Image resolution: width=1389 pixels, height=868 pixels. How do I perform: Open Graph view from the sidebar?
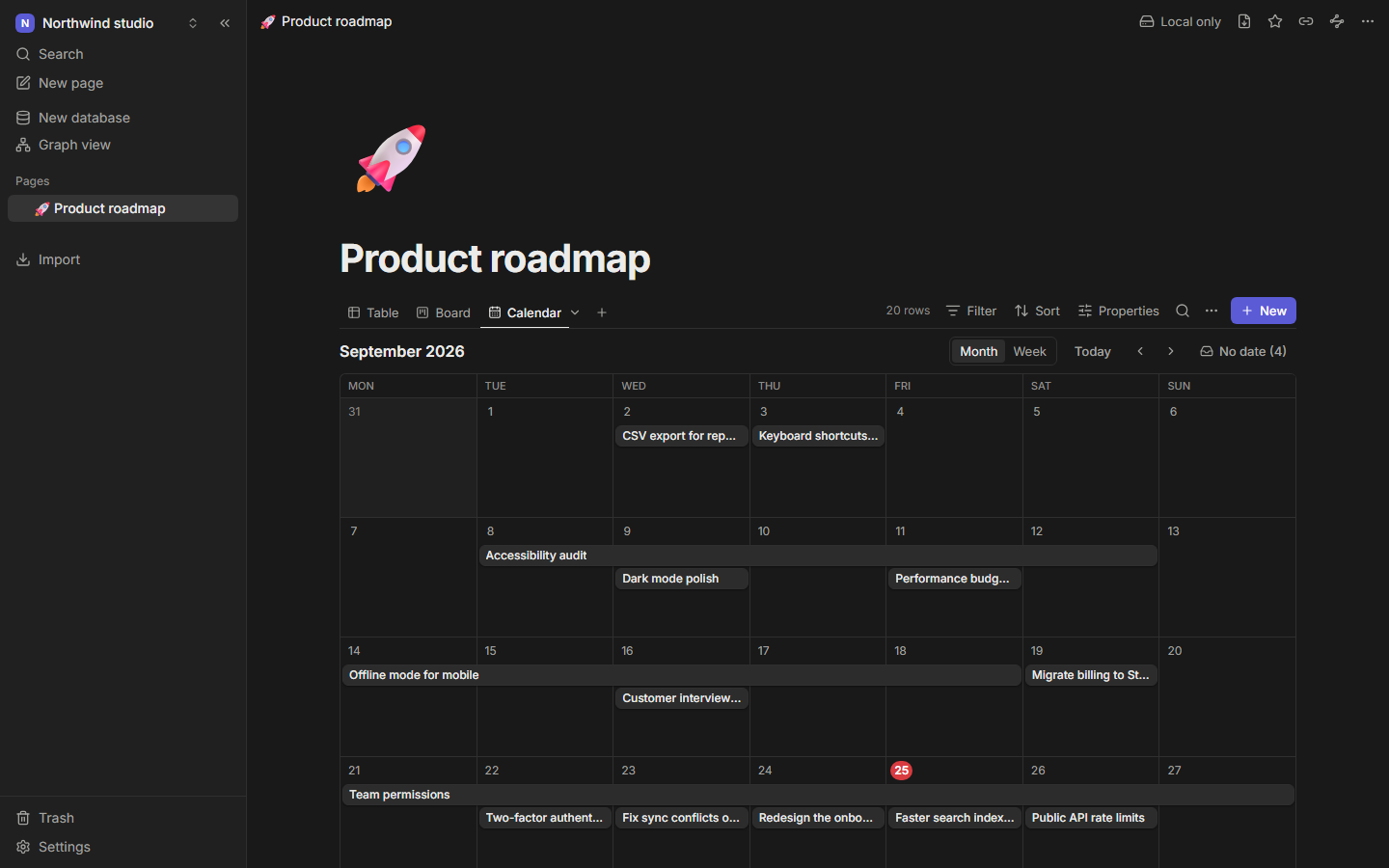pos(123,145)
